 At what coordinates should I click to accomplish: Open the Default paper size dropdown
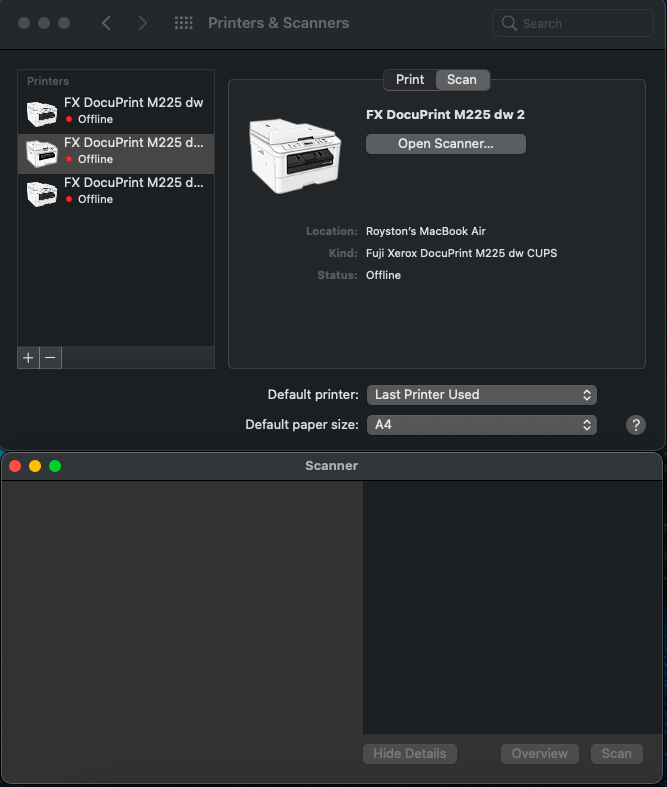click(x=482, y=425)
